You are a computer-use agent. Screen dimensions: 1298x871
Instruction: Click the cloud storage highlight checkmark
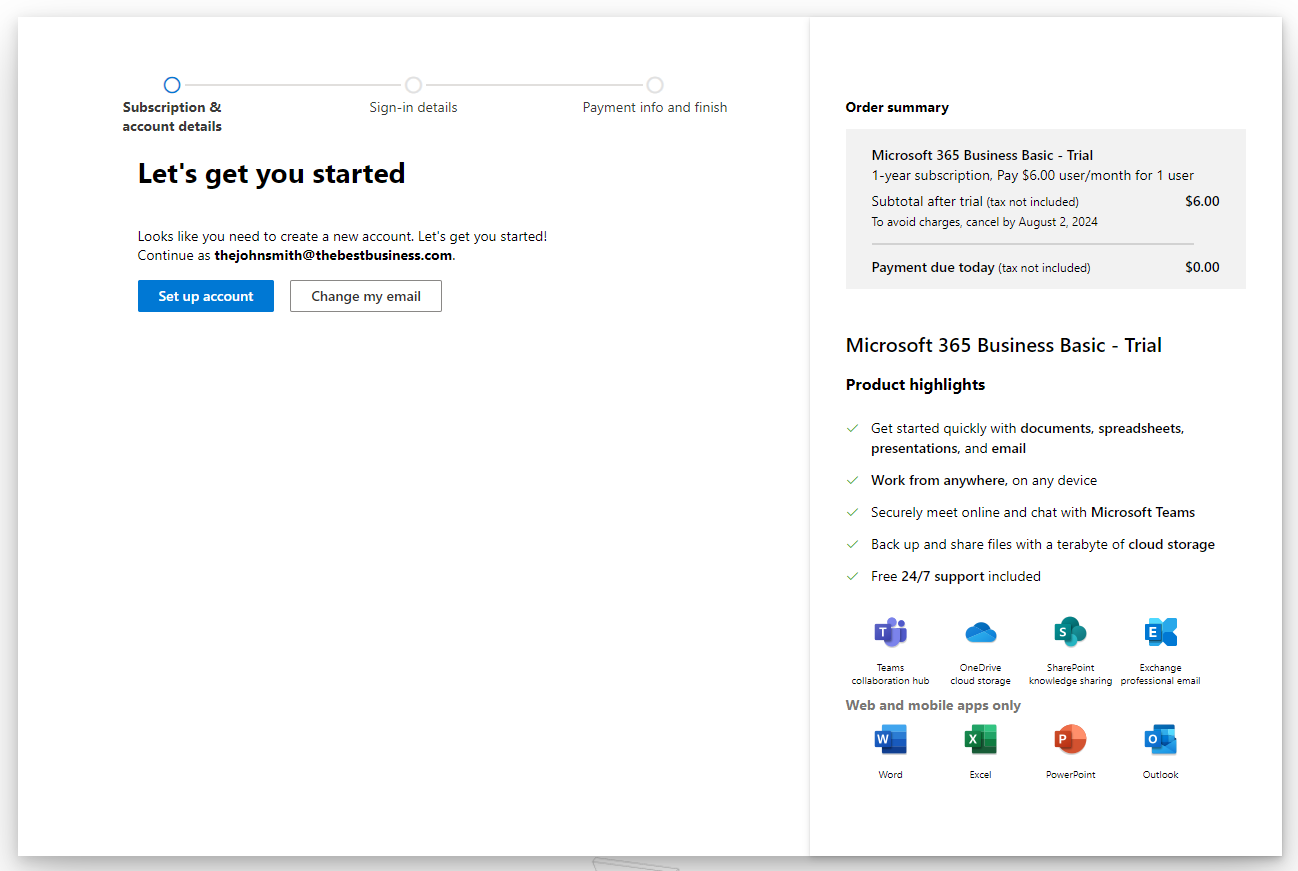click(853, 544)
